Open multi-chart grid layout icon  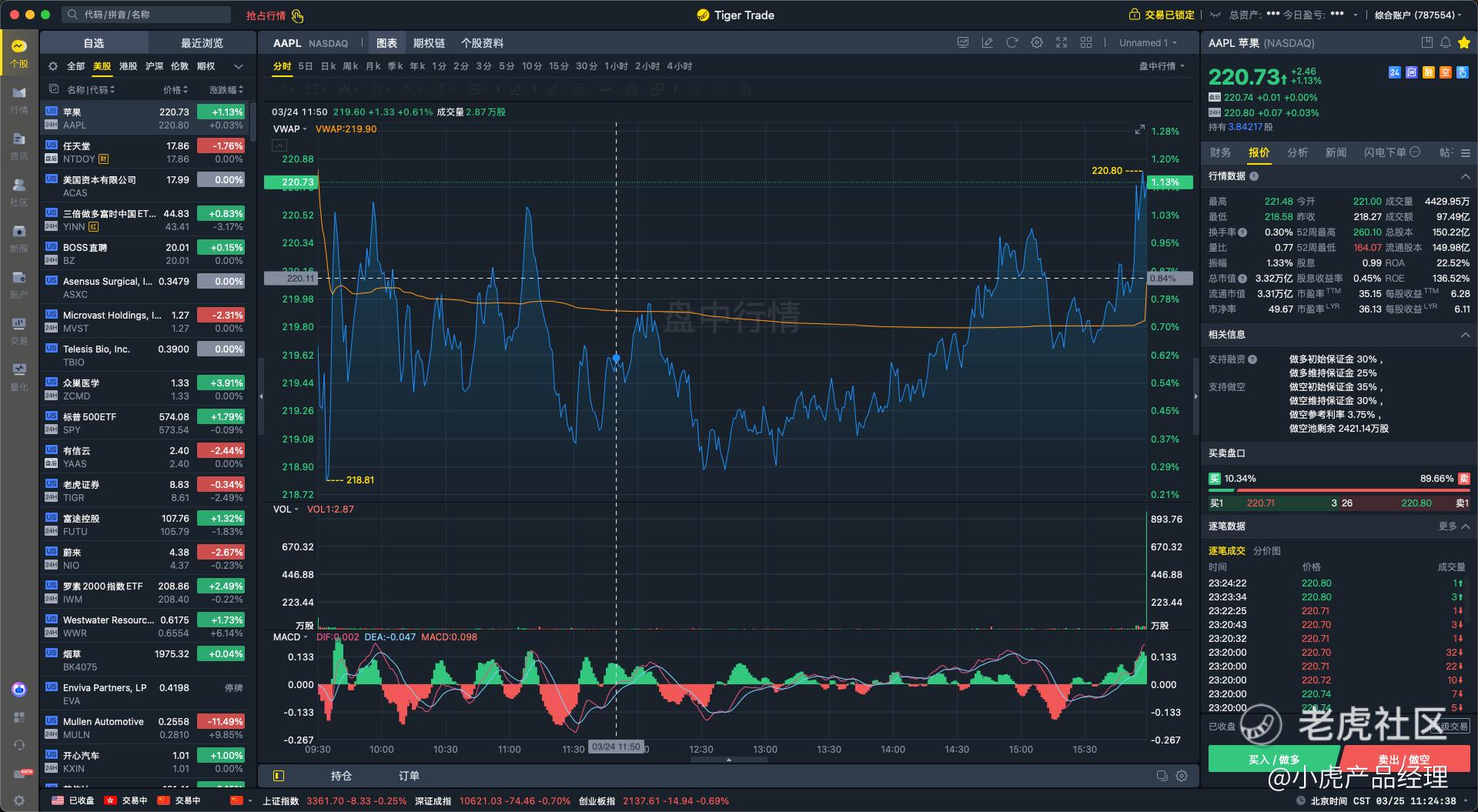[x=1086, y=43]
